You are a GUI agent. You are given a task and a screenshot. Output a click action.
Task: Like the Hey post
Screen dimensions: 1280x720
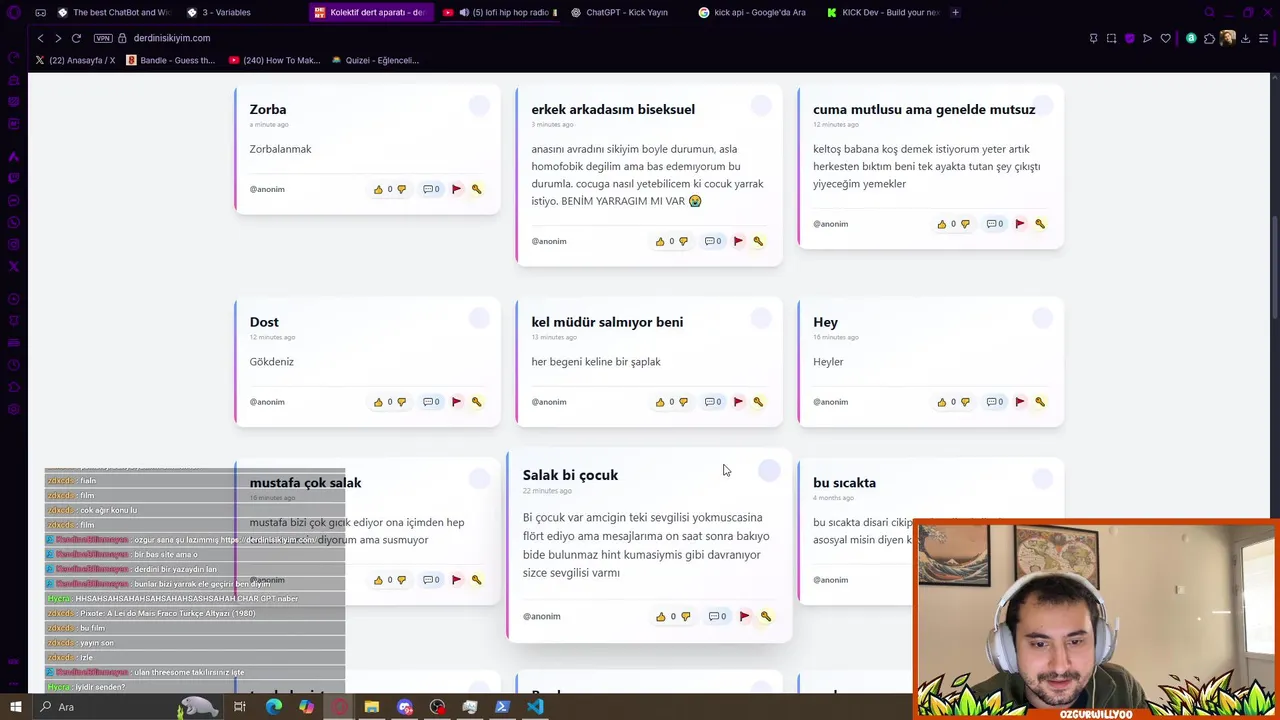942,402
